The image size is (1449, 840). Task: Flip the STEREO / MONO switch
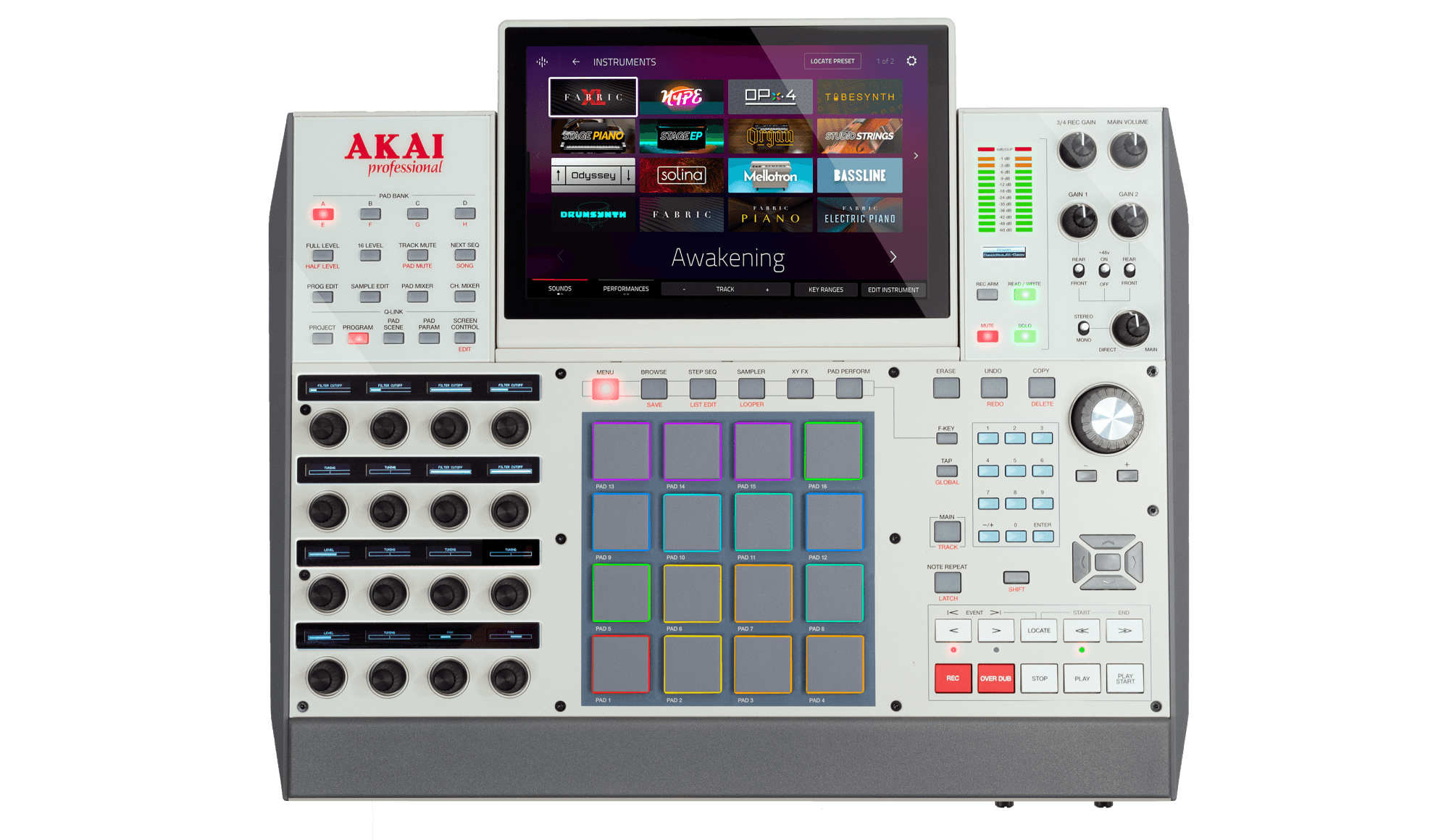point(1084,328)
